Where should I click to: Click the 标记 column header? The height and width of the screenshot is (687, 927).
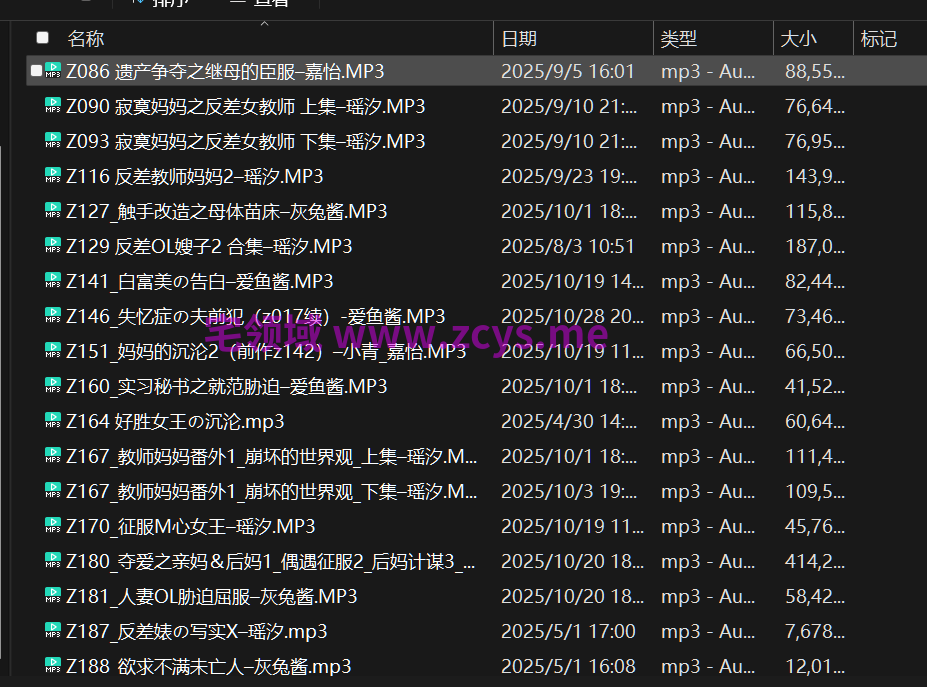click(x=879, y=38)
